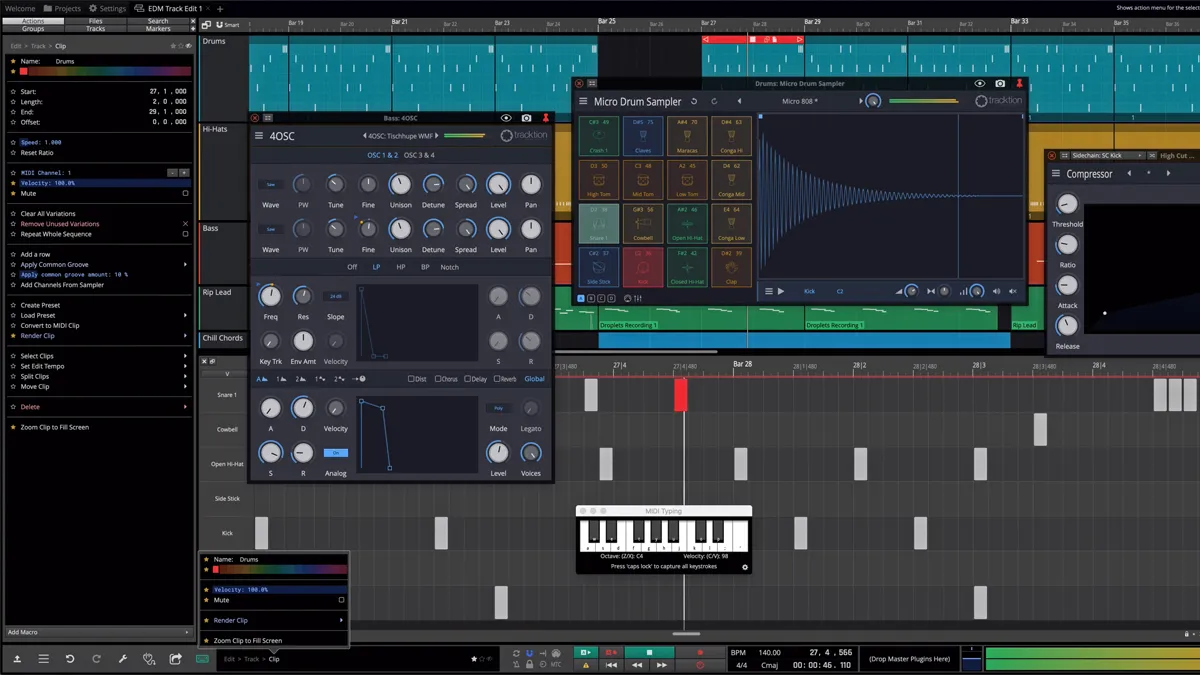
Task: Go to the Welcome tab
Action: pos(20,8)
